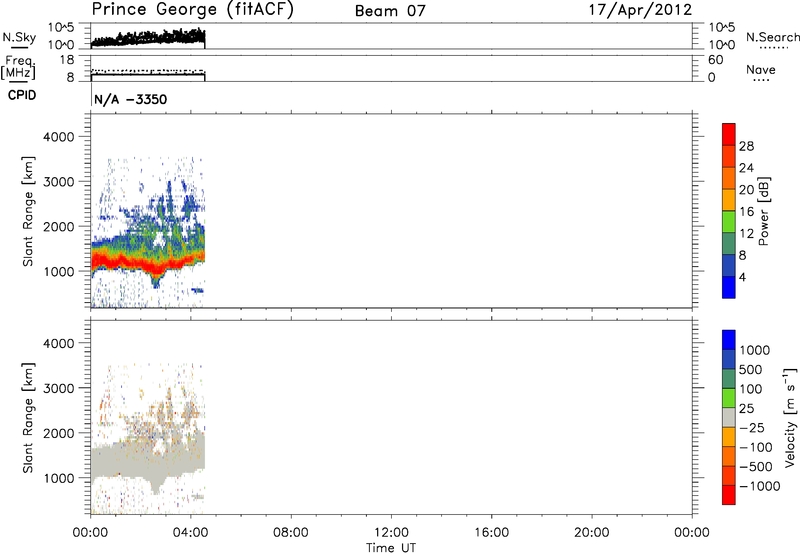Click the 'Prince George (fitACF)' plot title
The height and width of the screenshot is (554, 800).
click(192, 10)
